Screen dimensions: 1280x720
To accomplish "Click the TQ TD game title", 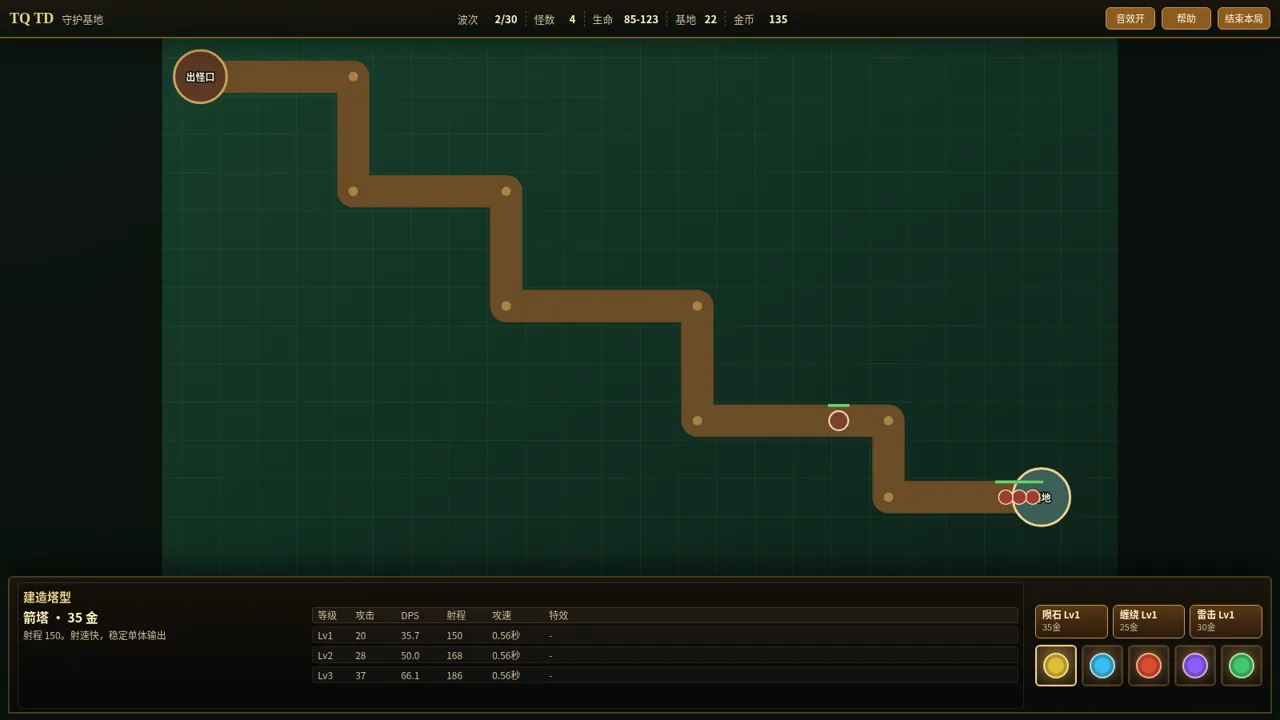I will click(32, 19).
